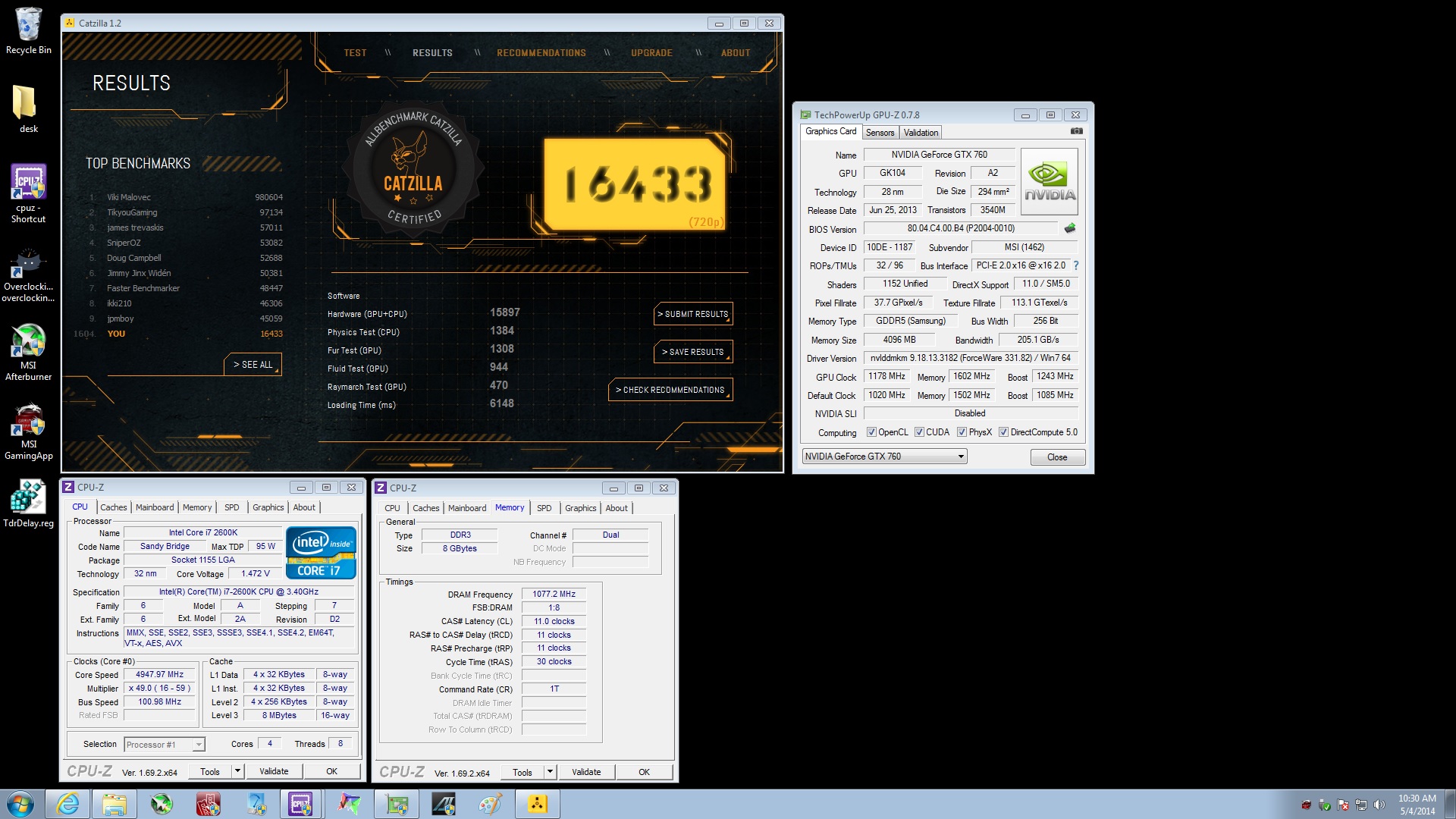Toggle the DirectCompute 5.0 checkbox
This screenshot has height=819, width=1456.
tap(1003, 432)
